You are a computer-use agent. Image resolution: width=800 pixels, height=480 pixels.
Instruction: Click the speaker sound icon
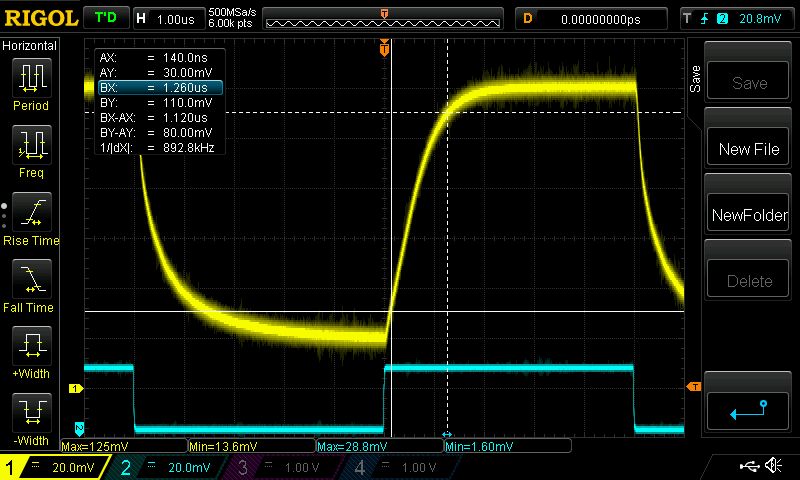[x=773, y=465]
